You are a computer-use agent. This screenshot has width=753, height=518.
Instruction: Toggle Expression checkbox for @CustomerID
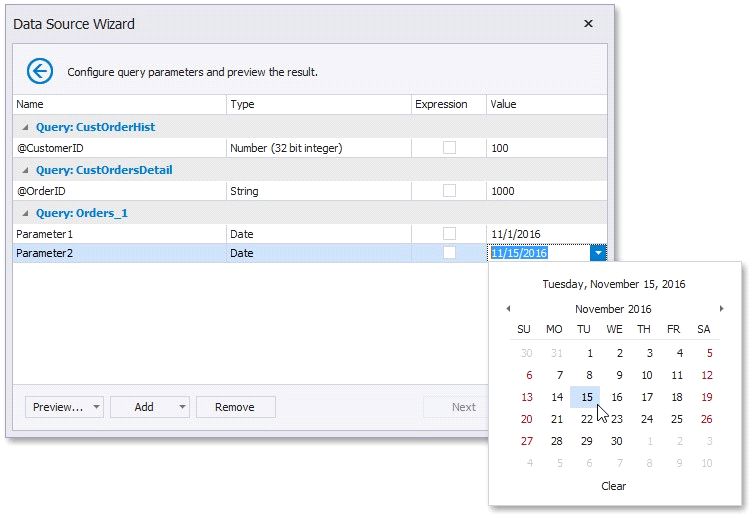[449, 148]
